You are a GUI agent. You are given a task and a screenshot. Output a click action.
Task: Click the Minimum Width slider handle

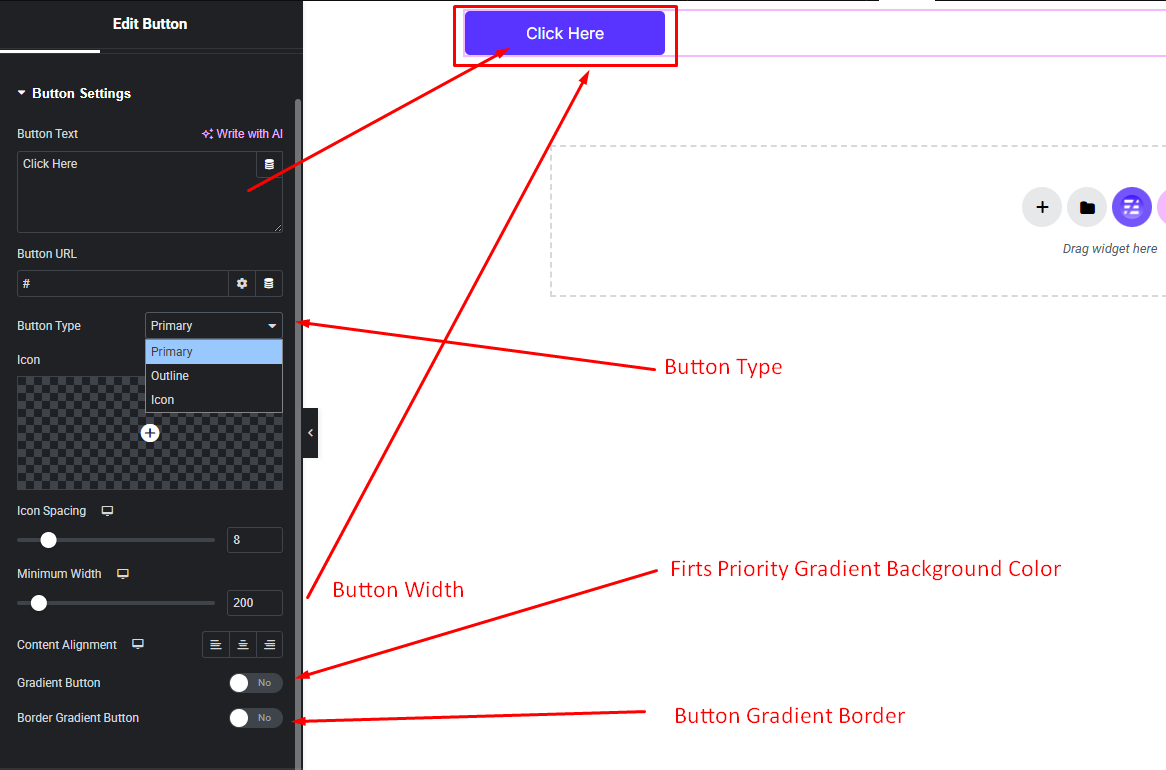pos(39,603)
